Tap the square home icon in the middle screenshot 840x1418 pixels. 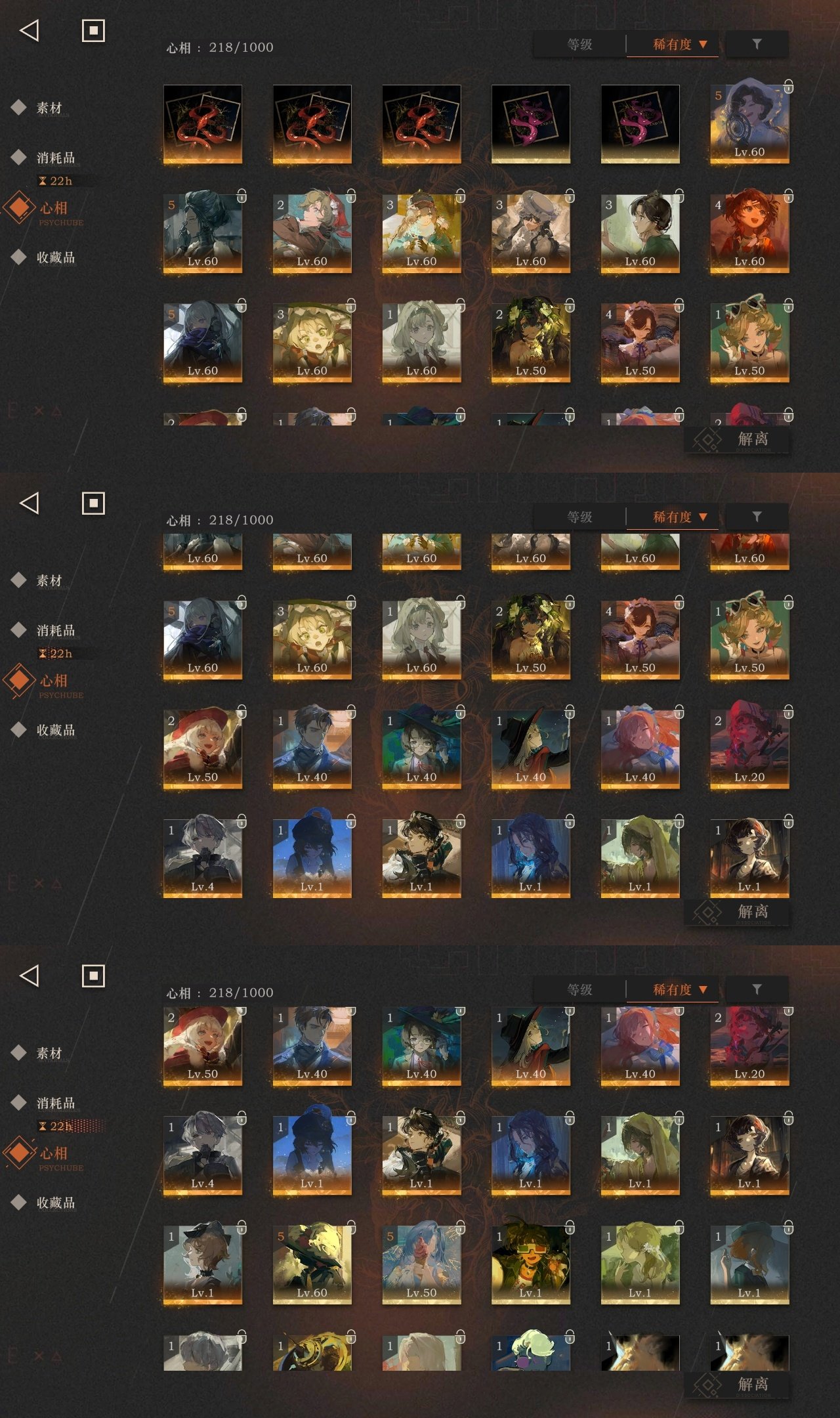93,503
